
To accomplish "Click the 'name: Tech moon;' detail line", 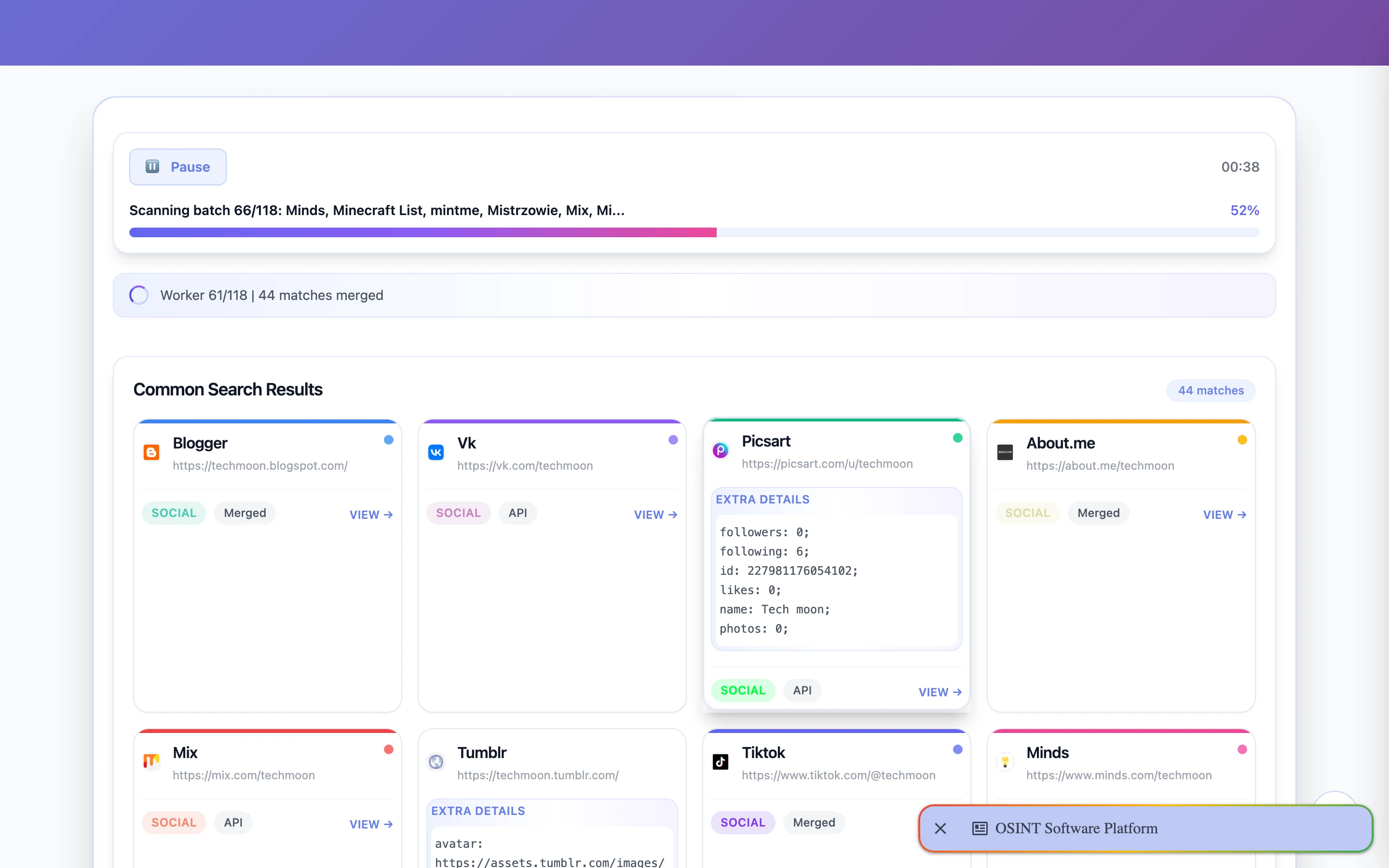I will tap(775, 609).
